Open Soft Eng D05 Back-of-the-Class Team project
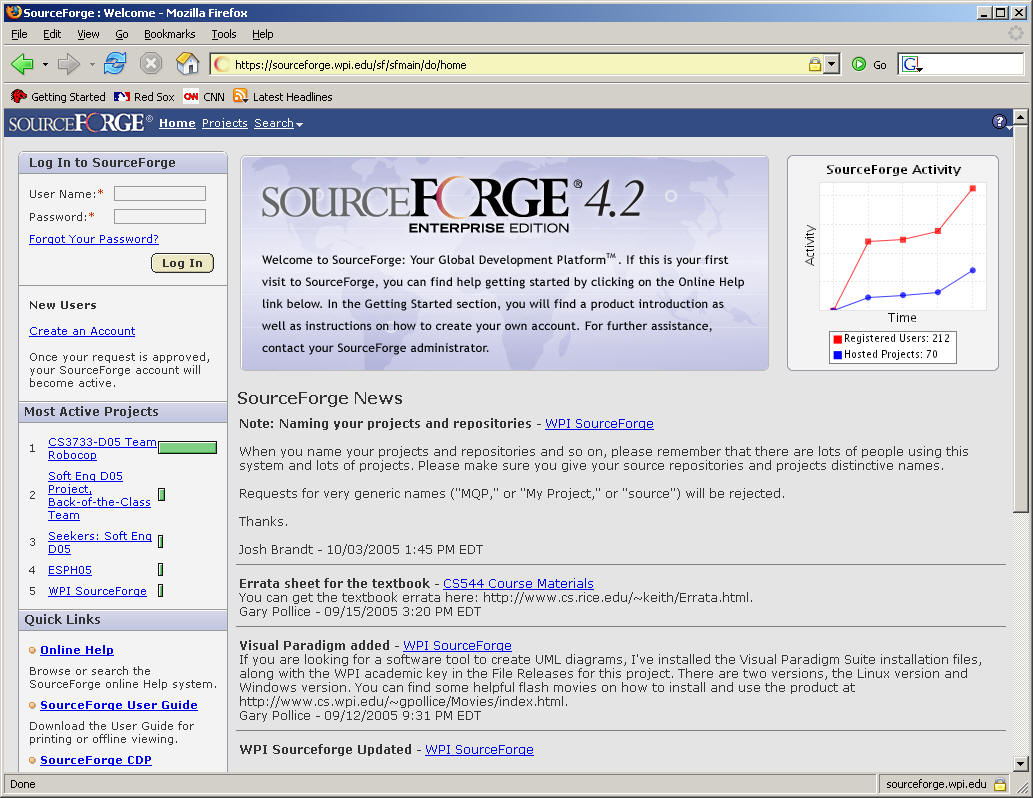Viewport: 1033px width, 798px height. [x=99, y=496]
